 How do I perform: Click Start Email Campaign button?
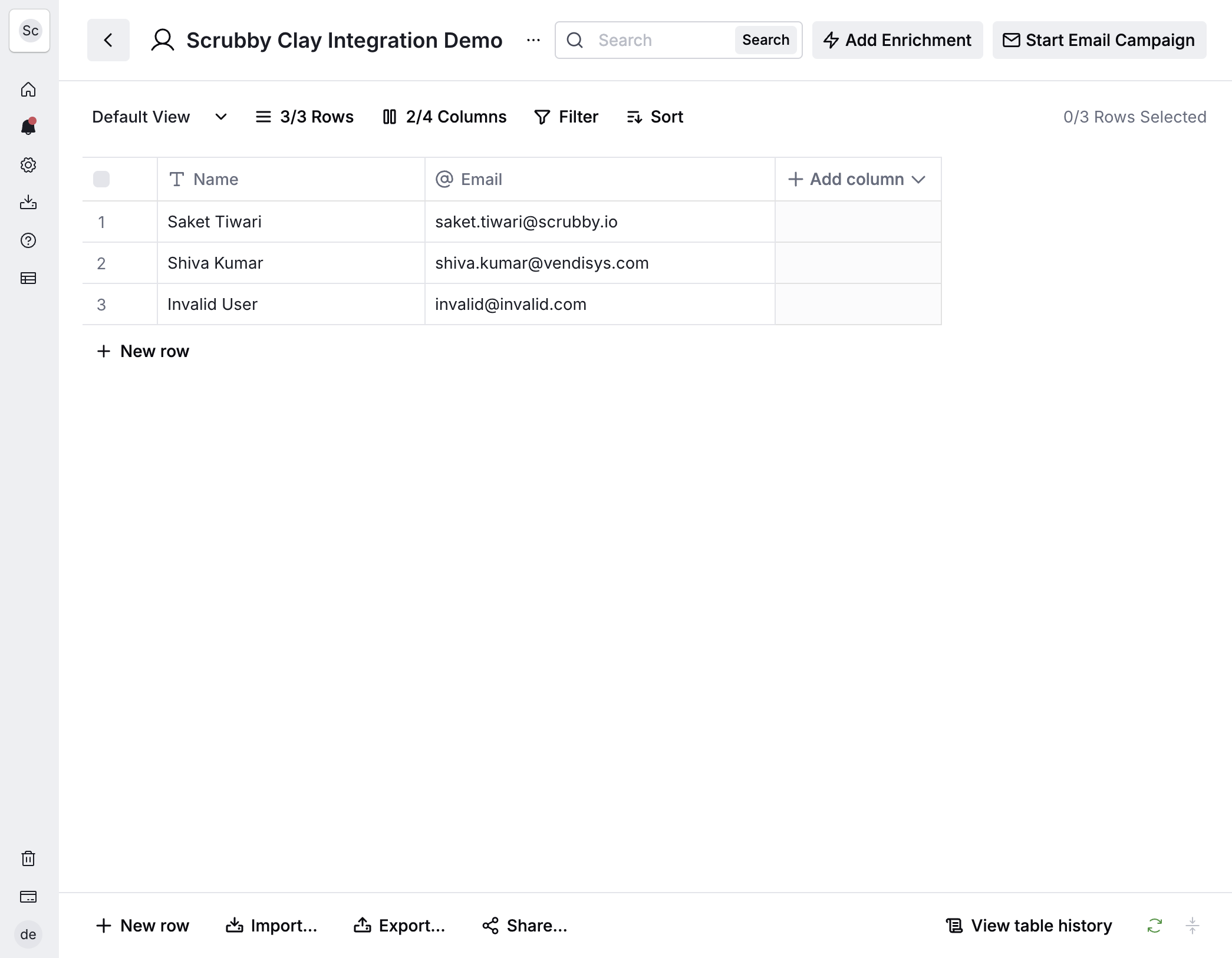1099,40
